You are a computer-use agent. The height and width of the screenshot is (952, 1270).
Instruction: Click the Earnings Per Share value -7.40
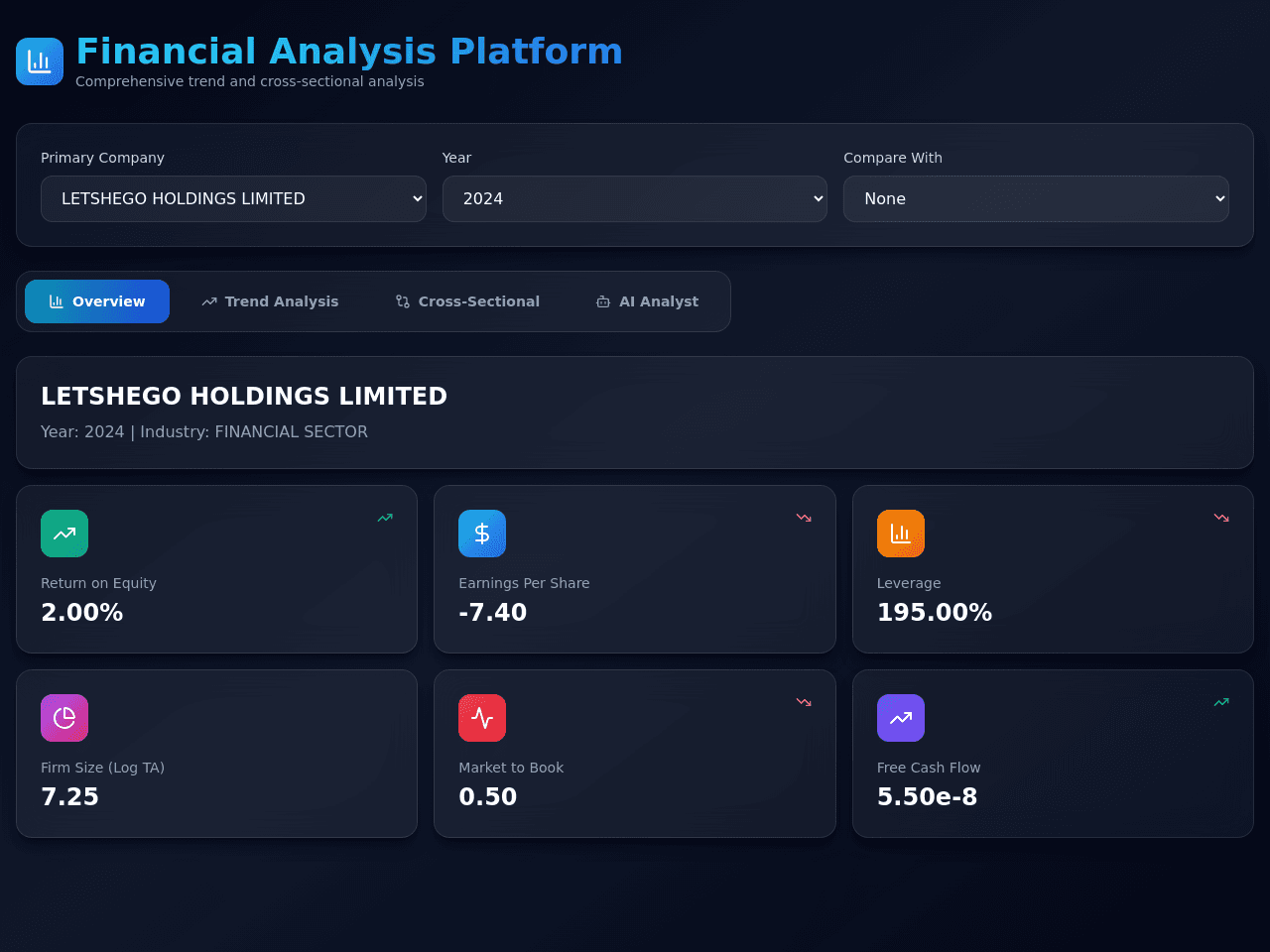click(x=493, y=612)
